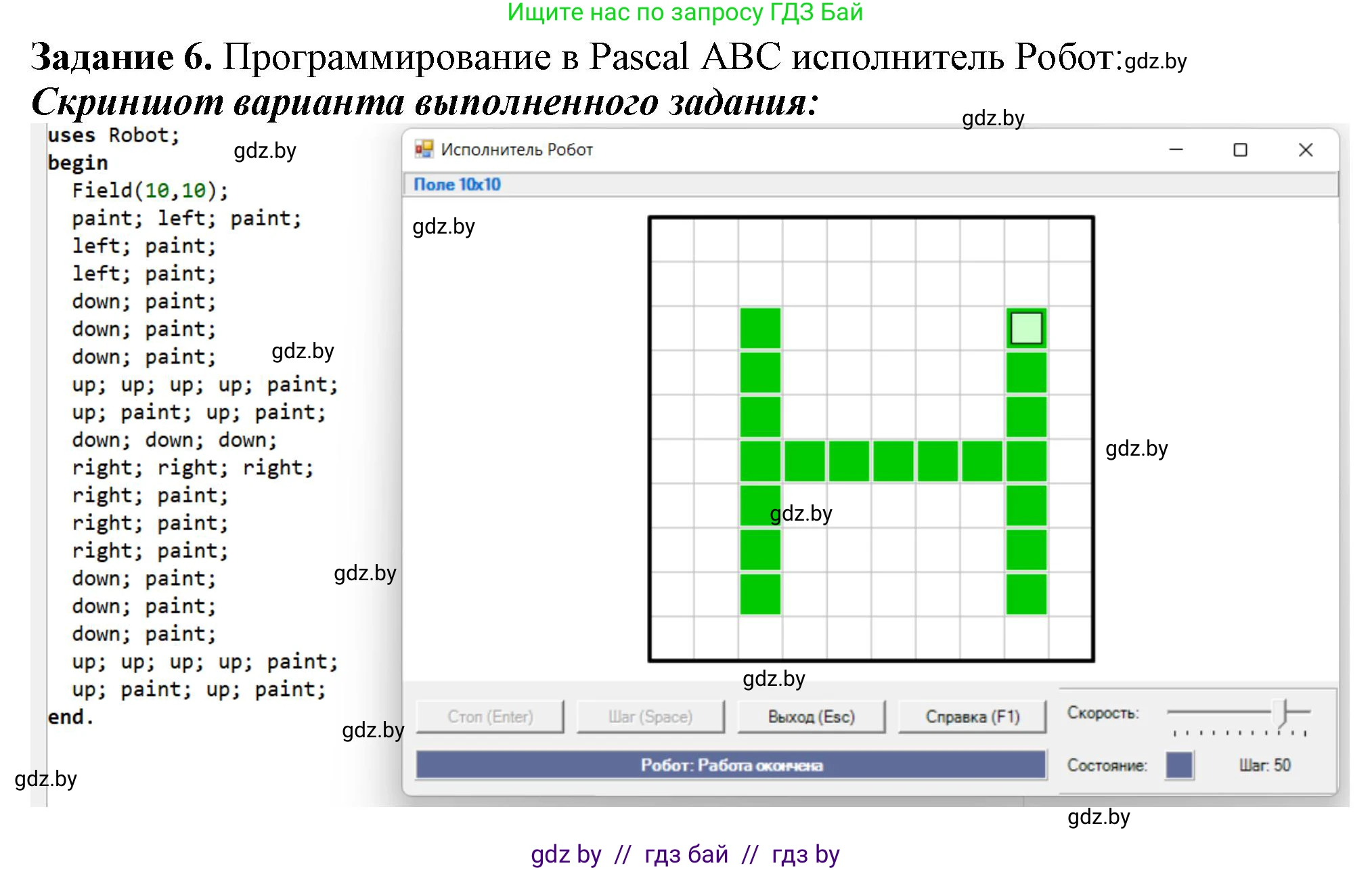
Task: Click the Скорость label text
Action: point(1103,713)
